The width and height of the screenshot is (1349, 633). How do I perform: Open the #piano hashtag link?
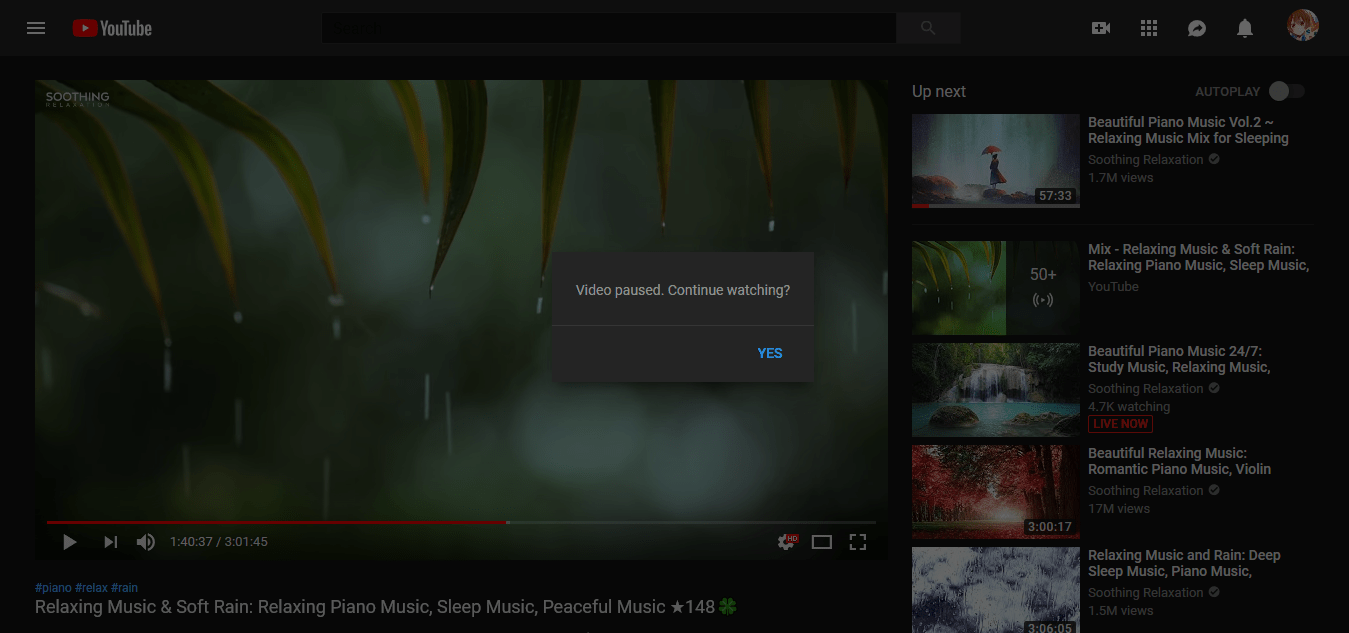(x=51, y=587)
